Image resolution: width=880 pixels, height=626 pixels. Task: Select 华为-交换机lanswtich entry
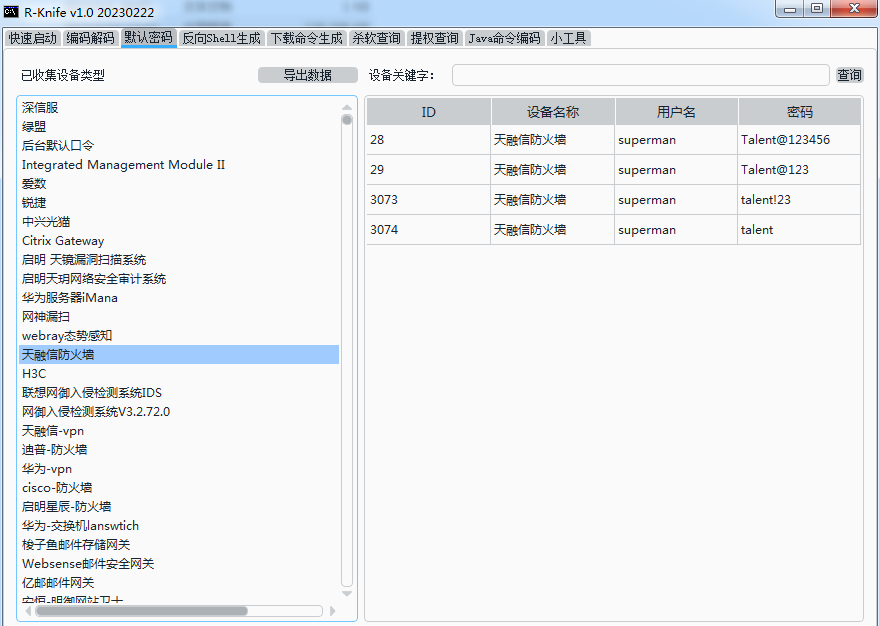(x=178, y=526)
